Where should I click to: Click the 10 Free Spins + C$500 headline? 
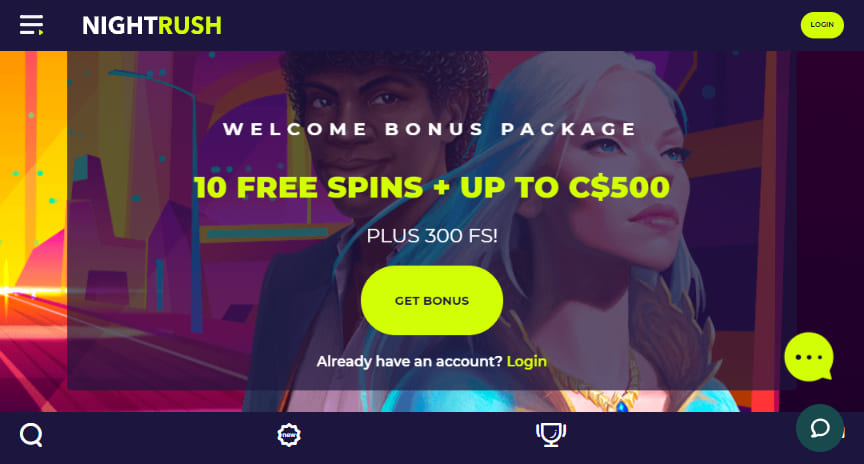(x=432, y=187)
